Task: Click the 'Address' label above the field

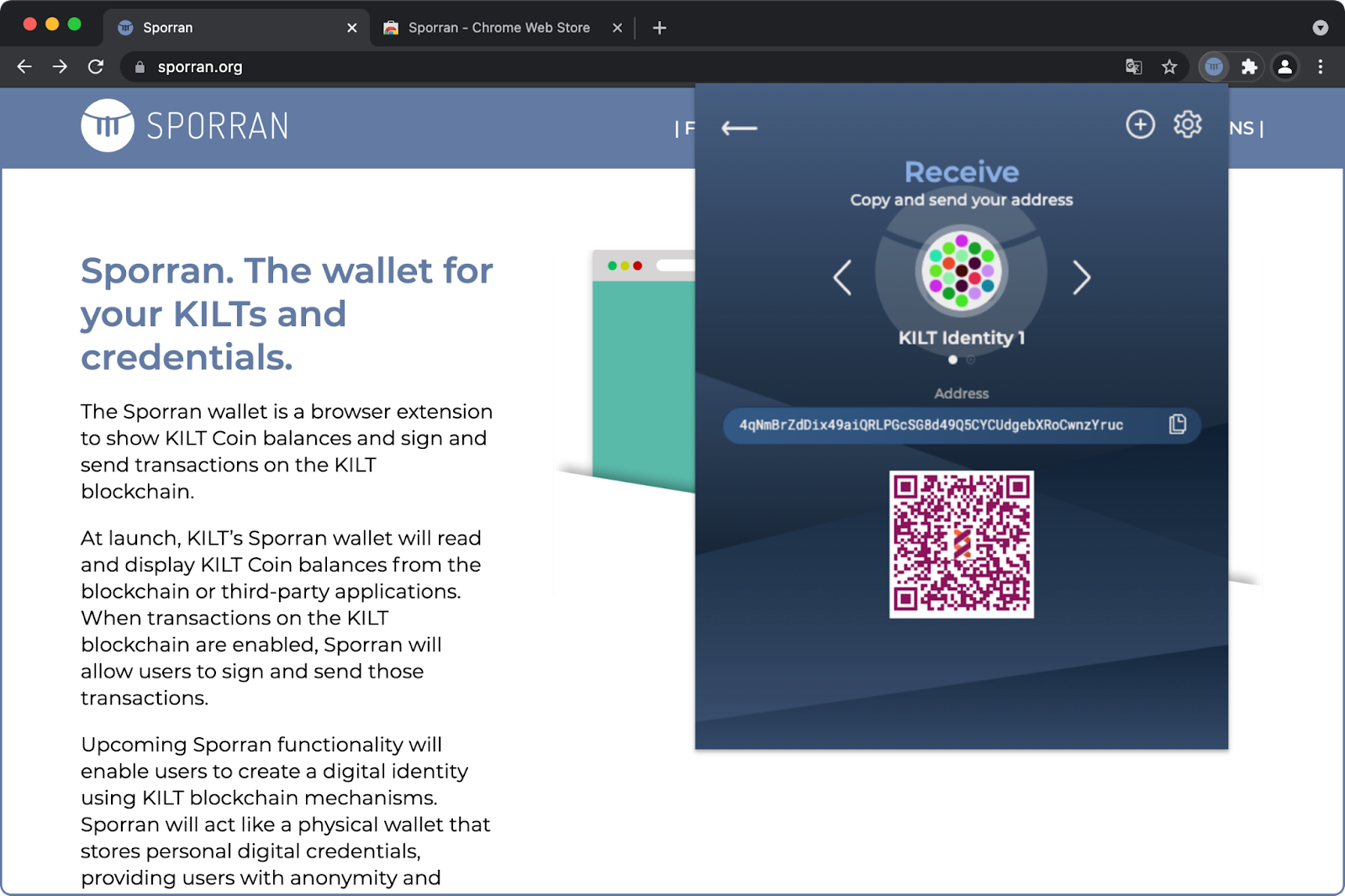Action: click(x=962, y=393)
